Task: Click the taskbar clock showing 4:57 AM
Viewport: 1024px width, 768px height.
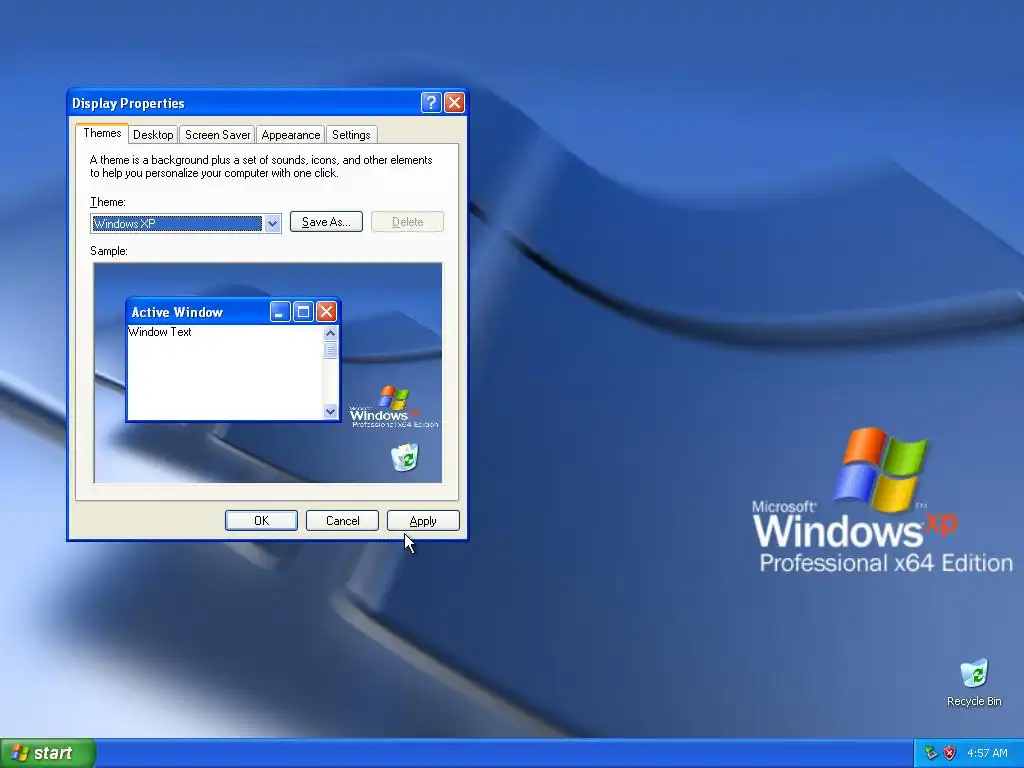Action: (x=987, y=753)
